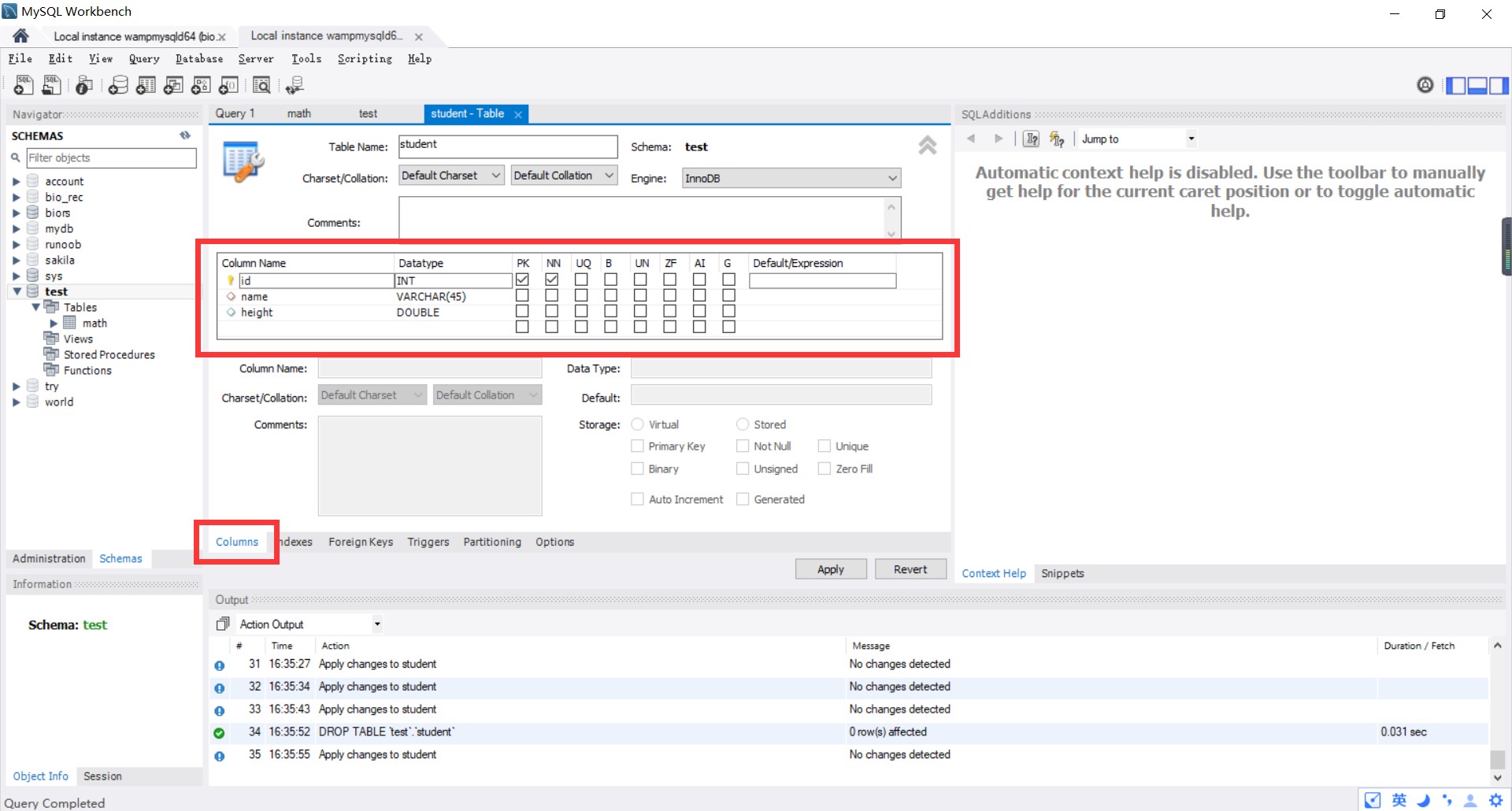1512x811 pixels.
Task: Check NN for the name column
Action: (x=552, y=295)
